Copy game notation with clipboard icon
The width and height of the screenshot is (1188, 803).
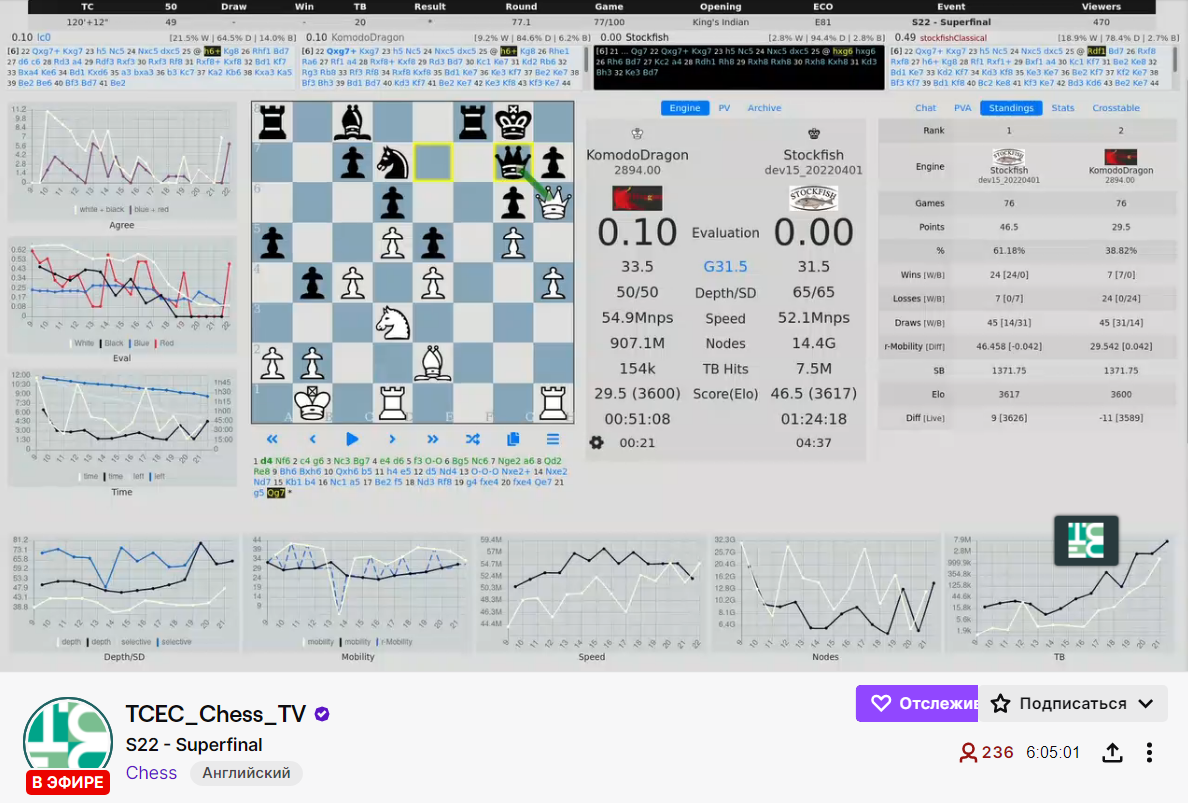513,439
